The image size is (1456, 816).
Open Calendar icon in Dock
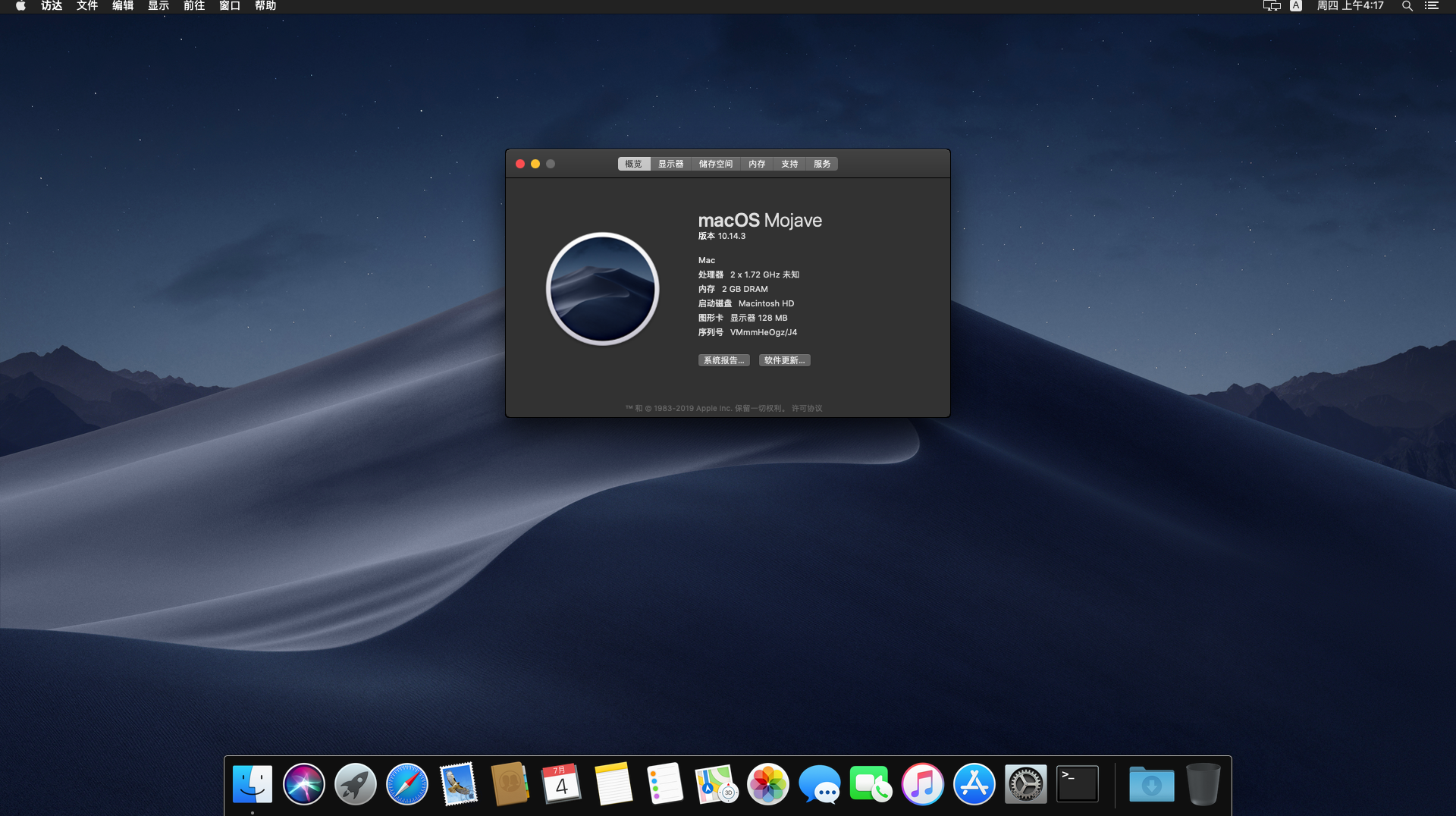click(x=561, y=784)
